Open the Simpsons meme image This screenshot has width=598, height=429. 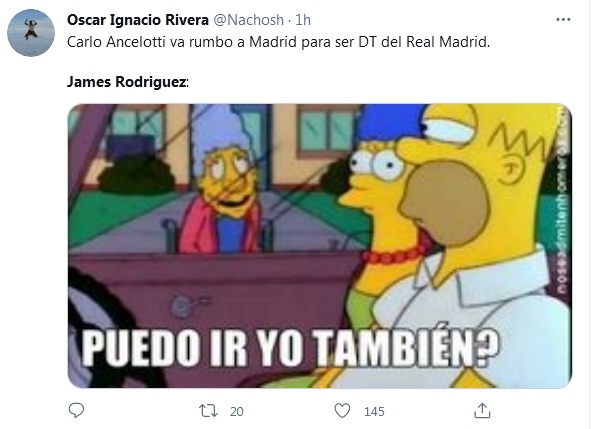pos(320,246)
